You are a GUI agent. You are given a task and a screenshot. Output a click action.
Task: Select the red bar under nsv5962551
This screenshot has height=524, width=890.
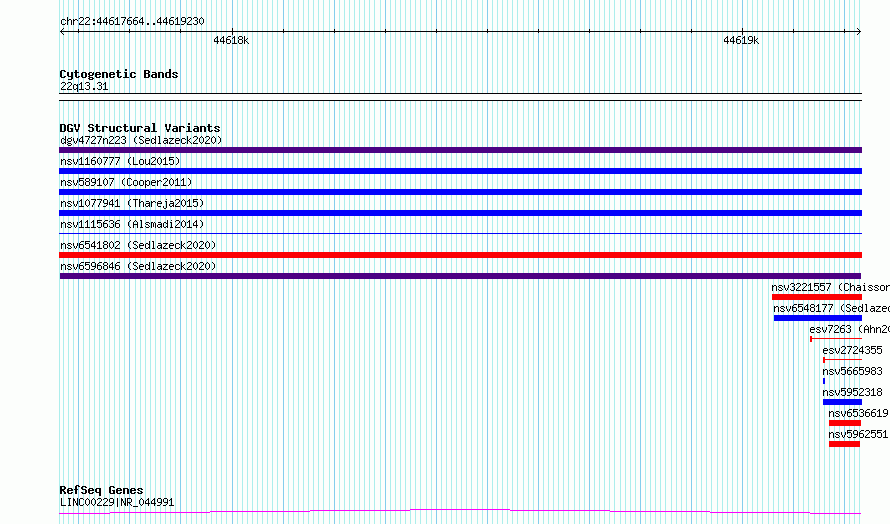pyautogui.click(x=844, y=444)
